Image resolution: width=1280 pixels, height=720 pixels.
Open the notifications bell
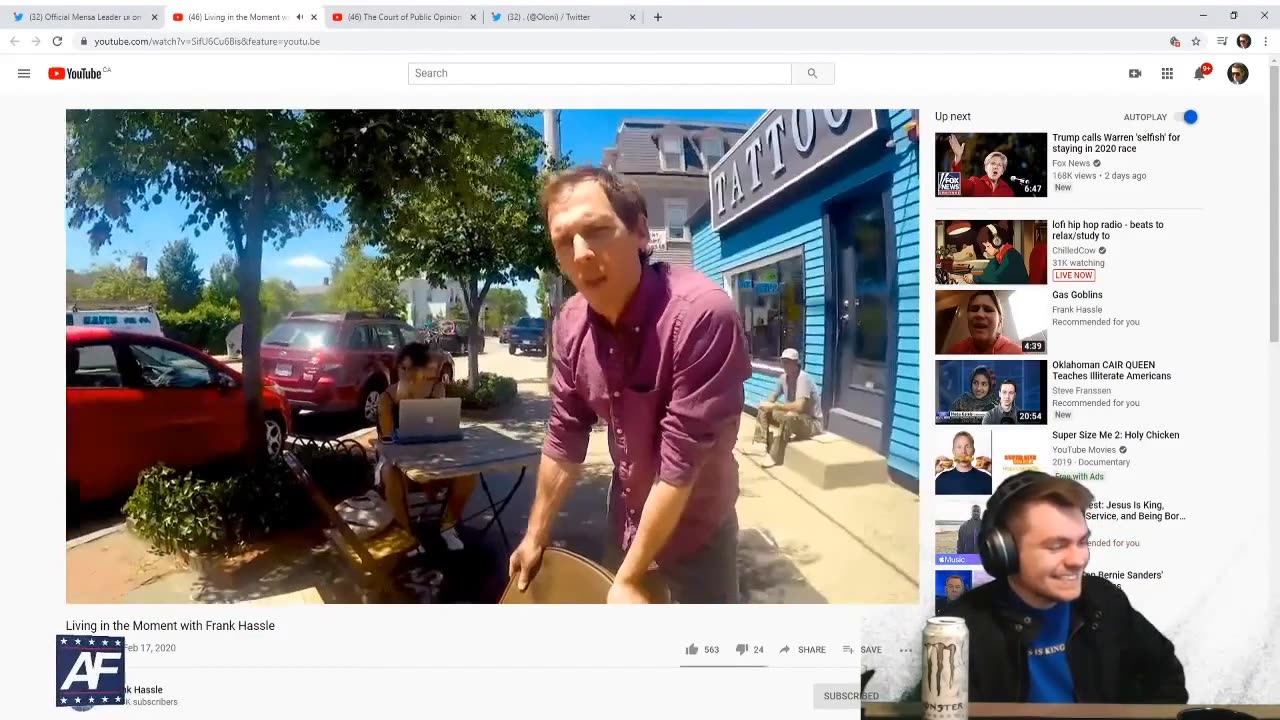(1200, 73)
